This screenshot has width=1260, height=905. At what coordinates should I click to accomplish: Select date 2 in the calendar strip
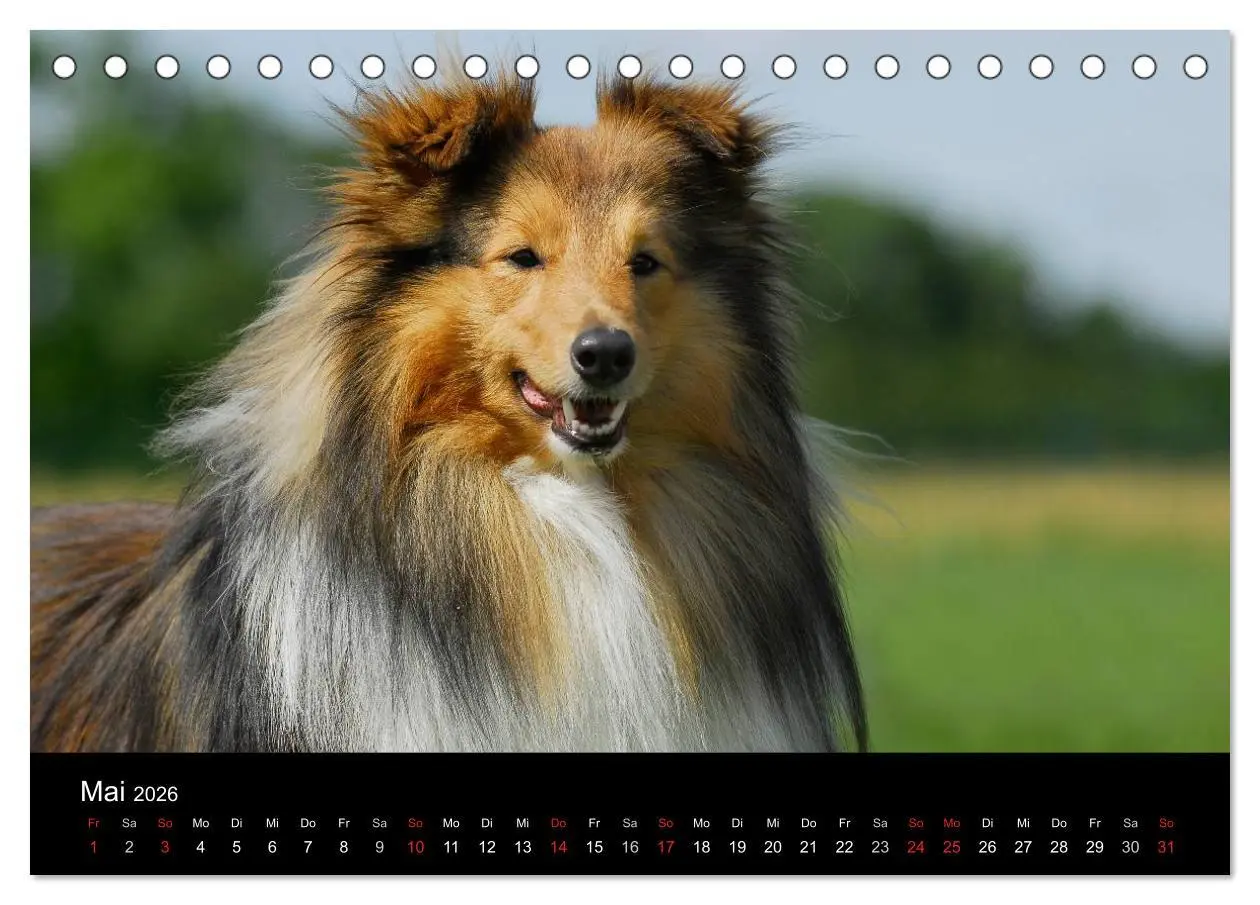coord(129,847)
